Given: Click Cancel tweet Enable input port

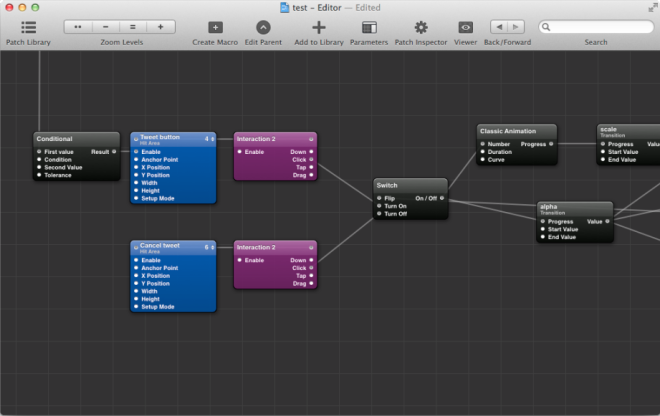Looking at the screenshot, I should [136, 260].
